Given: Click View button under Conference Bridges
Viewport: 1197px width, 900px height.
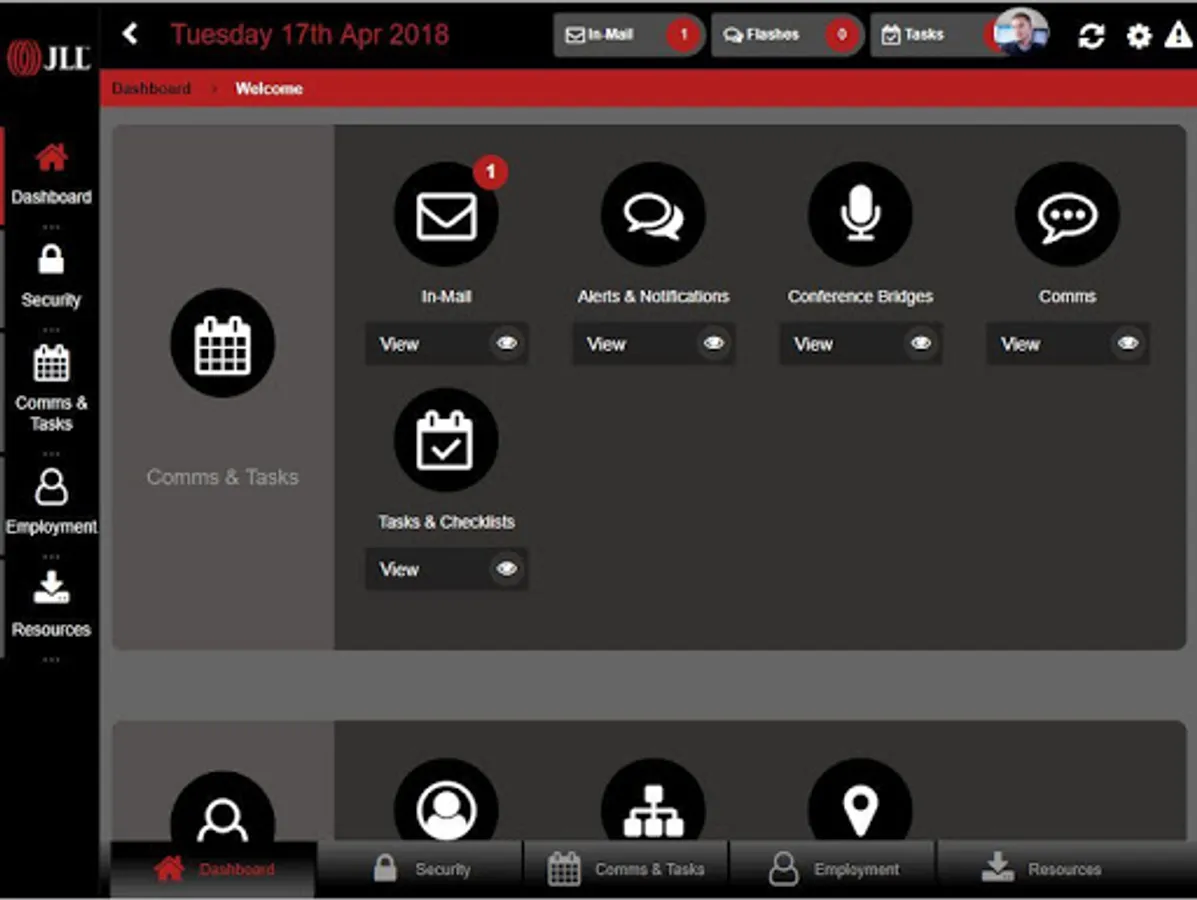Looking at the screenshot, I should (x=860, y=344).
